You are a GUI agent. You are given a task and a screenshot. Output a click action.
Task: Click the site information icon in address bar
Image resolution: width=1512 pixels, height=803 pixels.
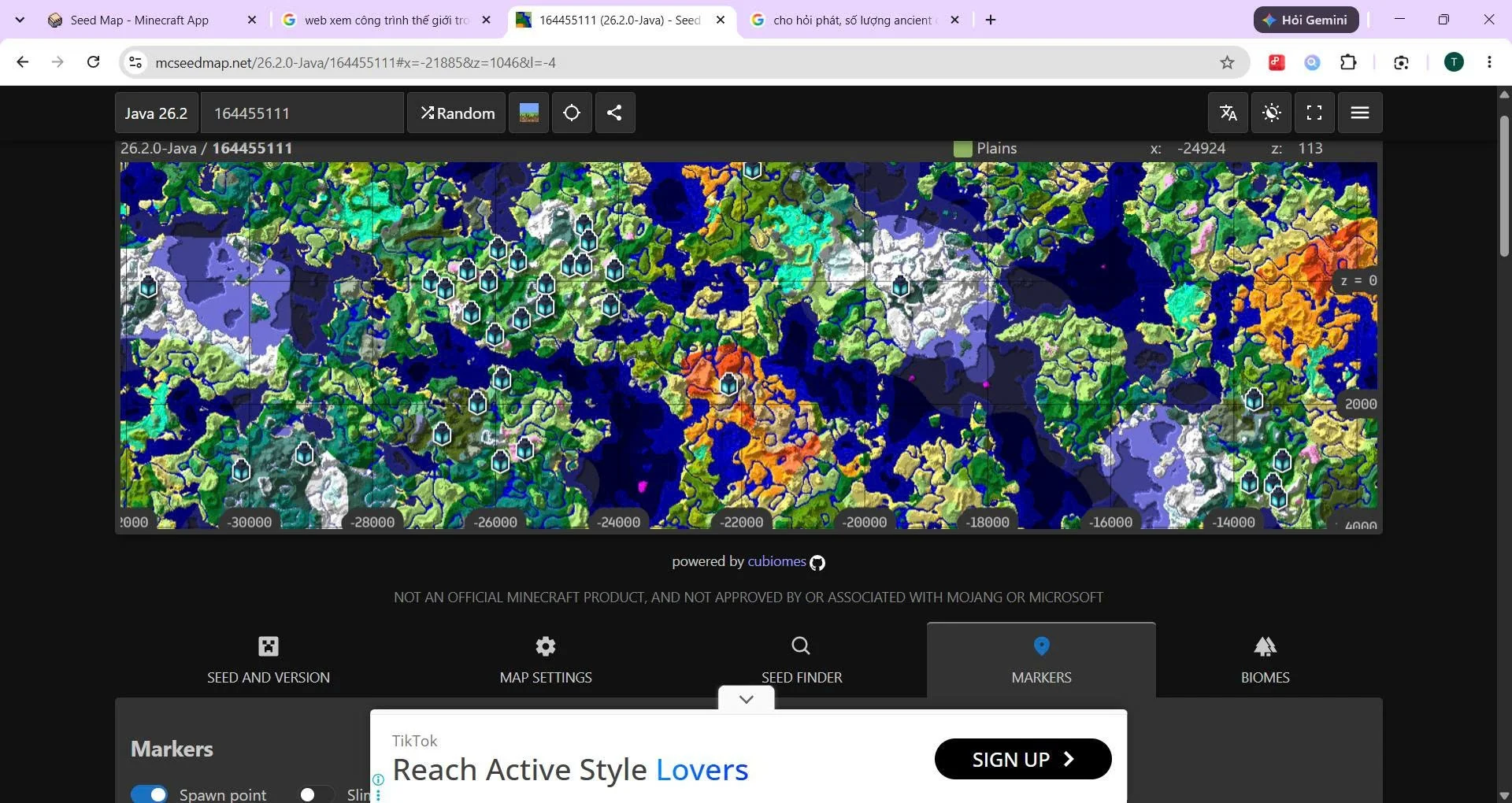[x=135, y=62]
